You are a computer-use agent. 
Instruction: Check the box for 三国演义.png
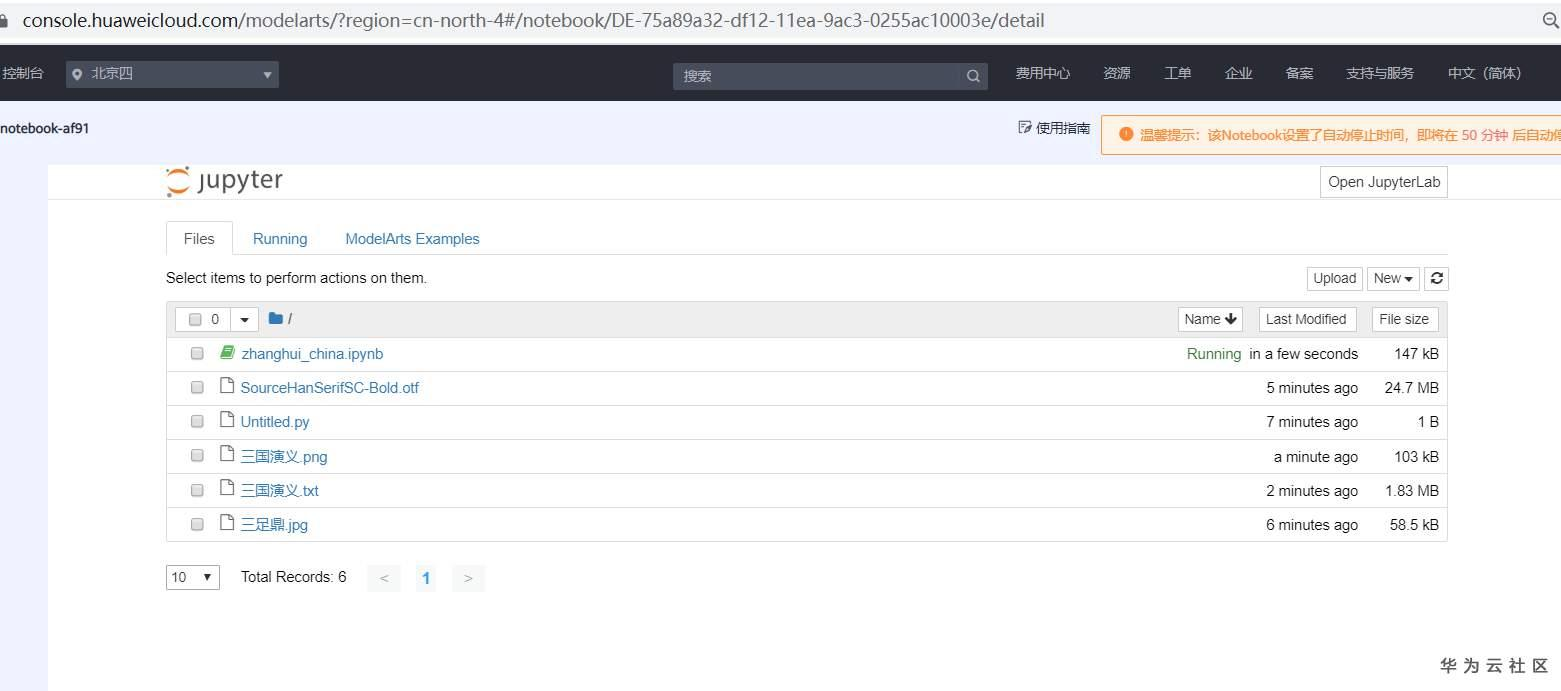point(197,455)
